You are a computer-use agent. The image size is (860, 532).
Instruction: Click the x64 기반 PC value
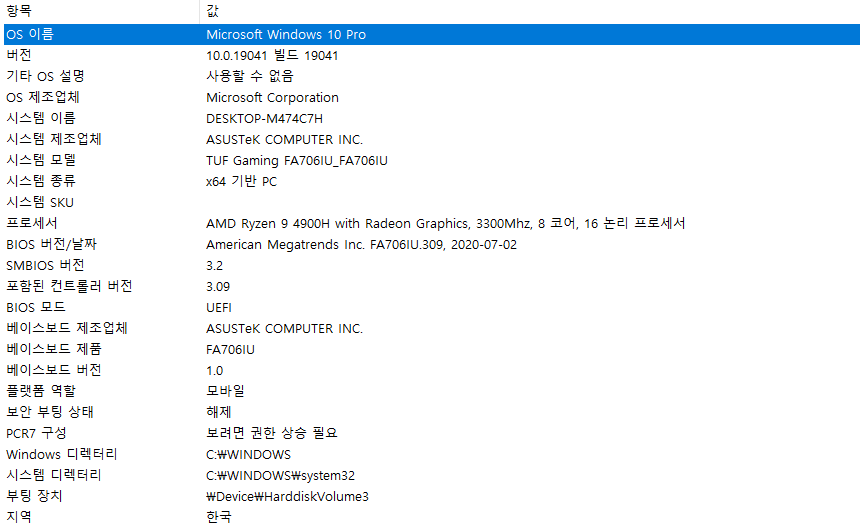pos(242,182)
